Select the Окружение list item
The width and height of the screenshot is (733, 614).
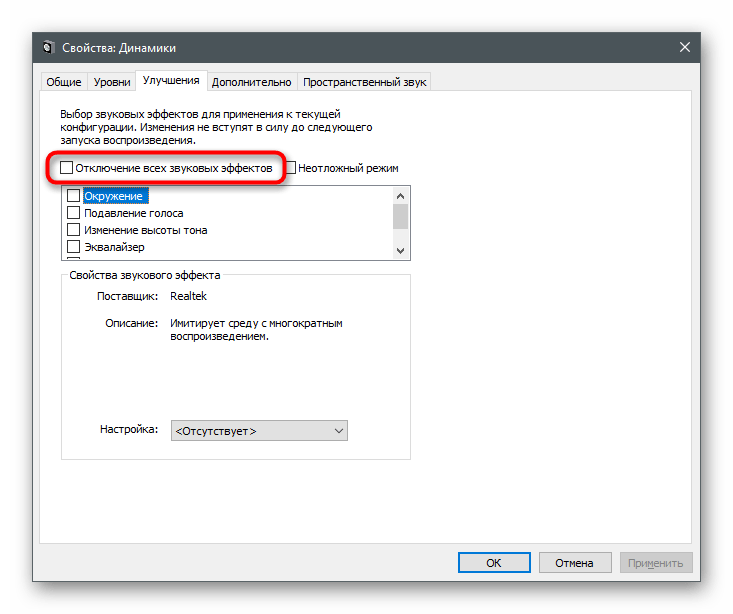115,195
